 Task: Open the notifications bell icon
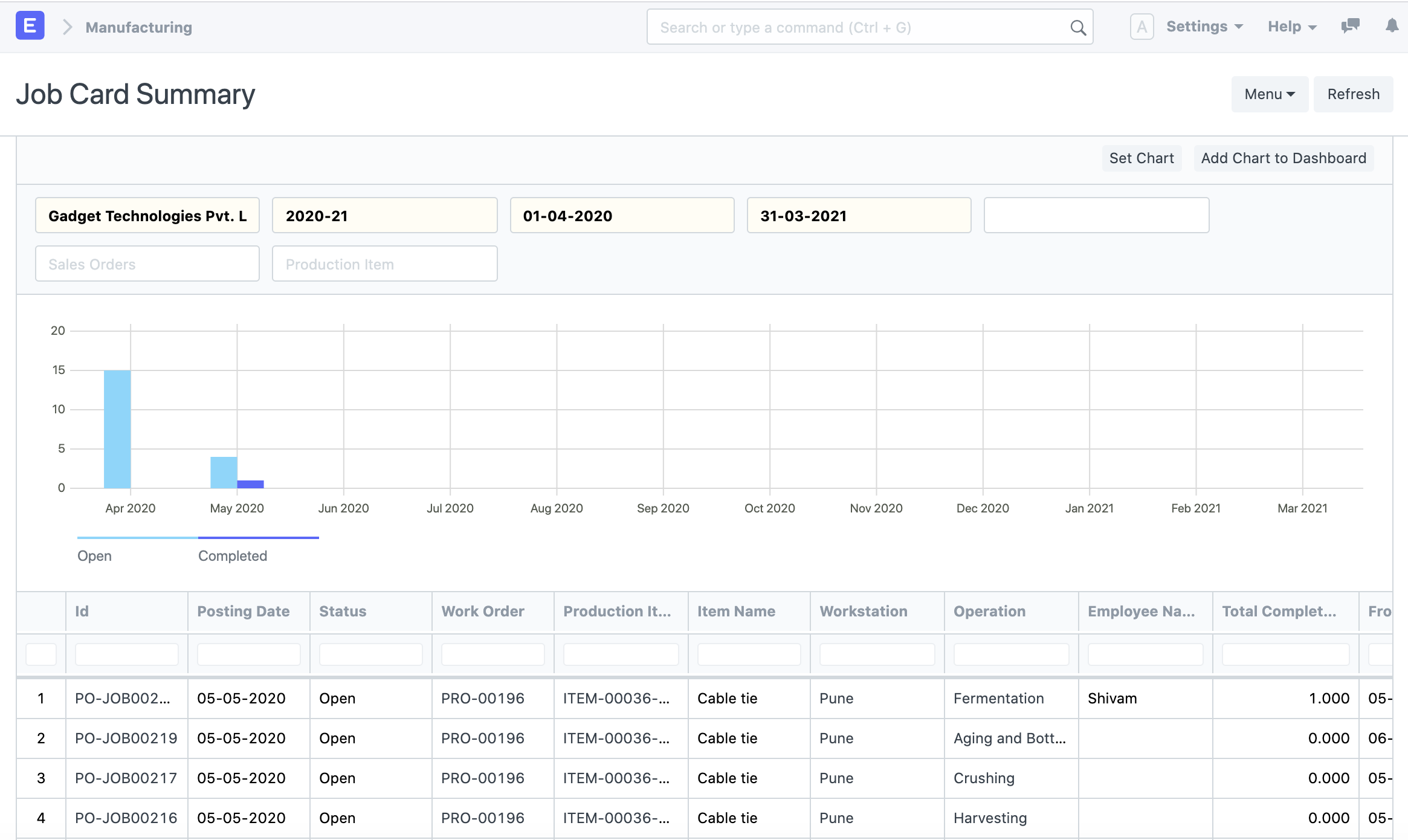(x=1392, y=26)
